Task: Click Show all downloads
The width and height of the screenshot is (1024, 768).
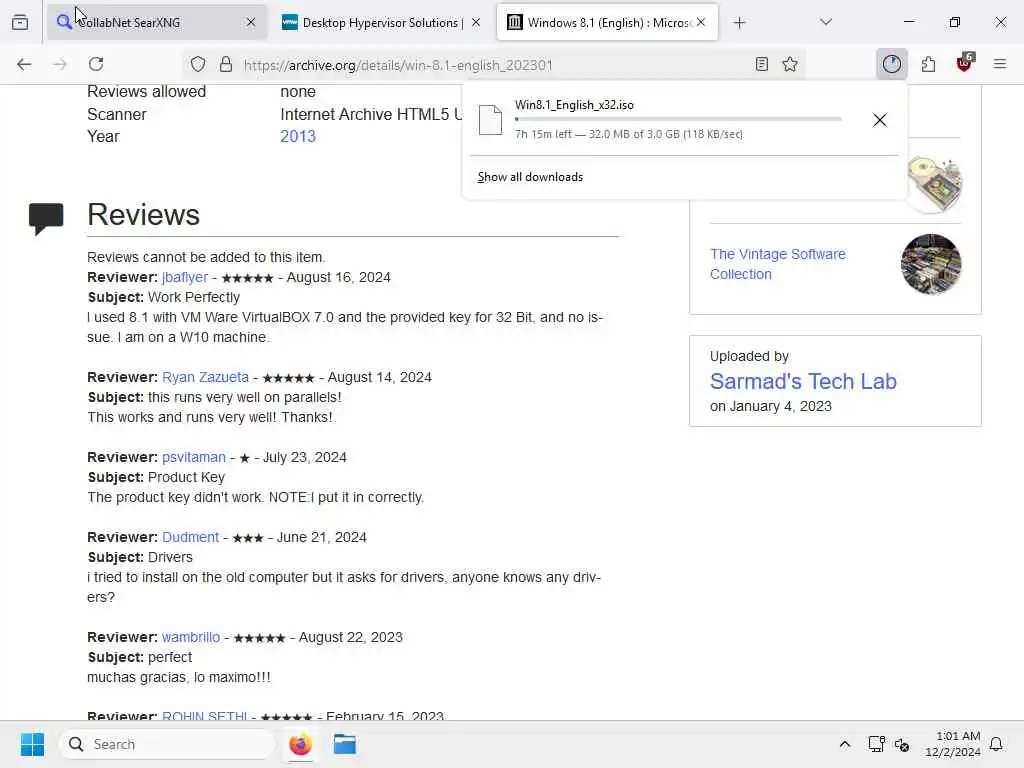Action: (530, 177)
